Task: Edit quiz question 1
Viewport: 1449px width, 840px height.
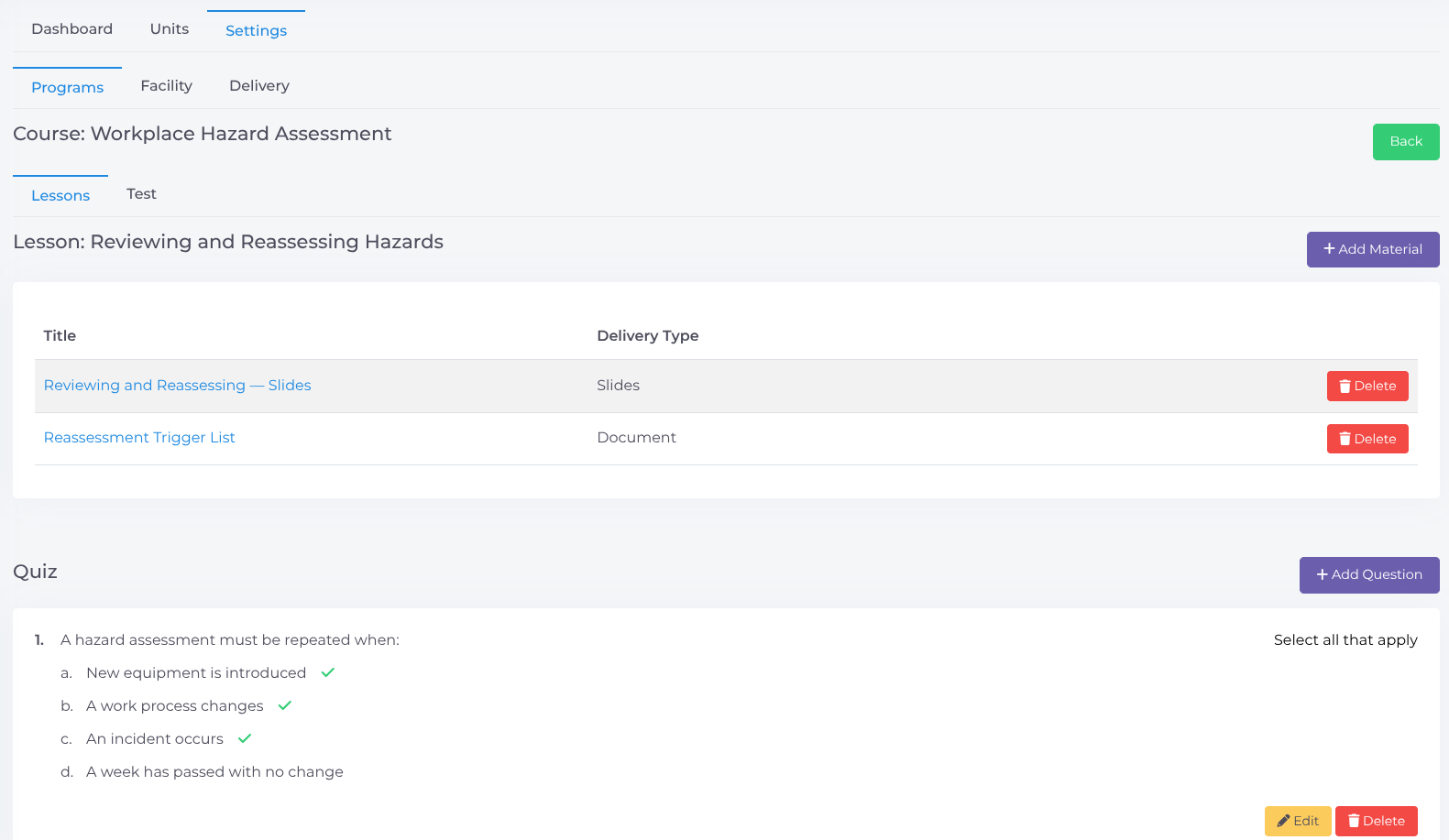Action: click(x=1298, y=821)
